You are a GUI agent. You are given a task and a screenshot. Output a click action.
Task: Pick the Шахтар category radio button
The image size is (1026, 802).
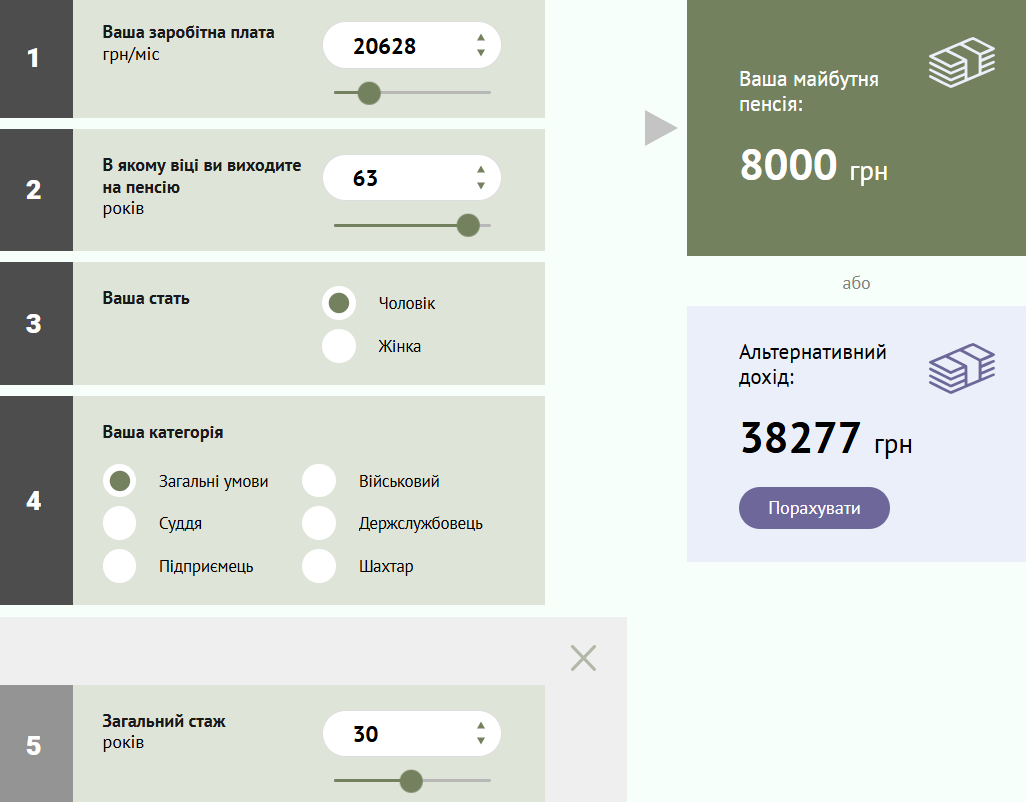pyautogui.click(x=319, y=566)
